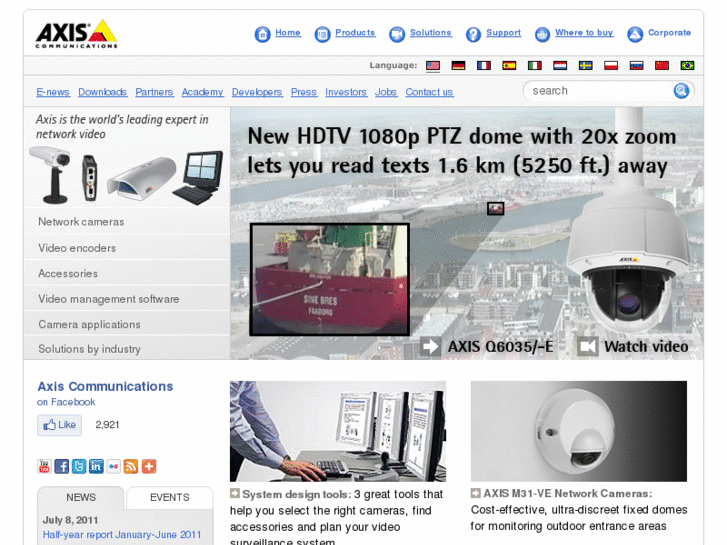The width and height of the screenshot is (727, 545).
Task: Click the control room operator image
Action: tap(338, 431)
